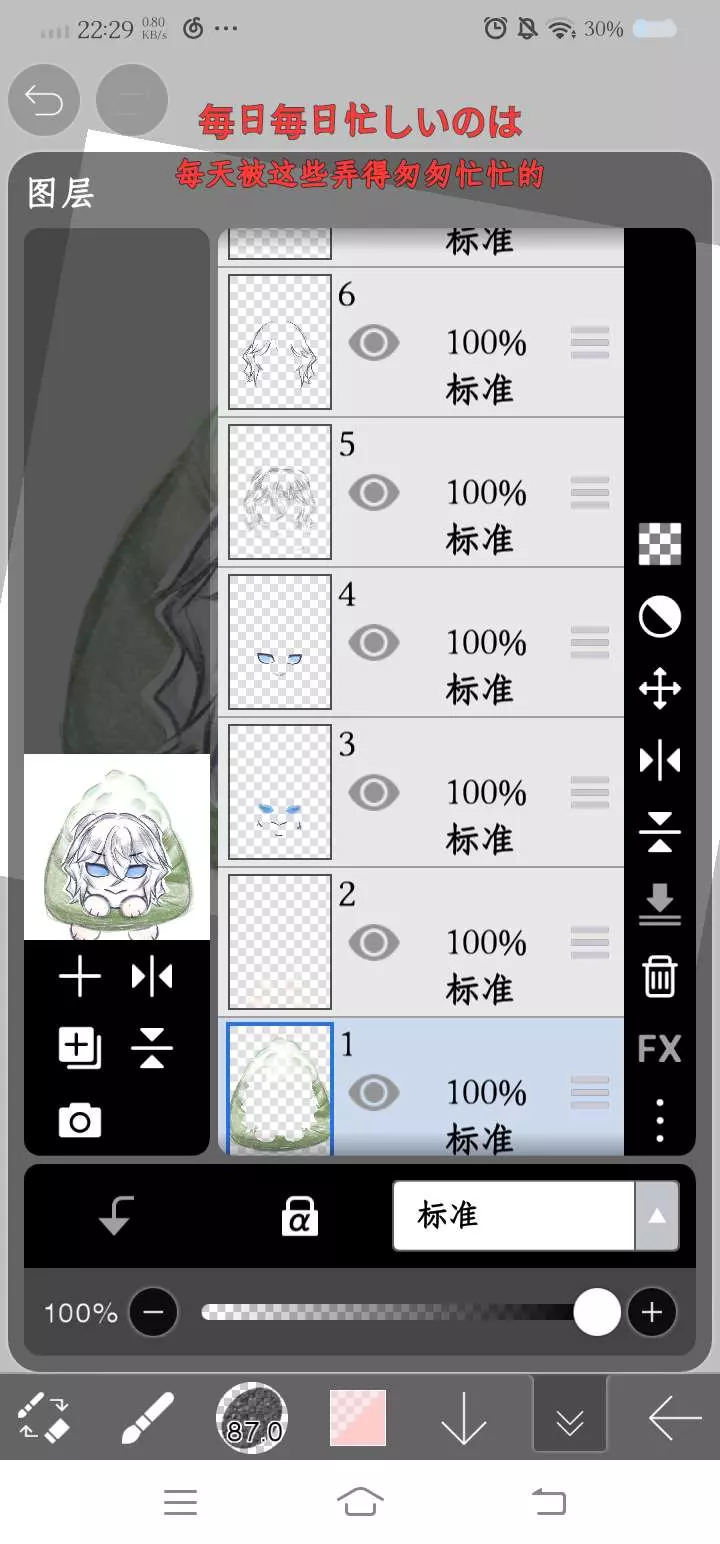This screenshot has width=720, height=1544.
Task: Open the FX filter menu
Action: click(660, 1049)
